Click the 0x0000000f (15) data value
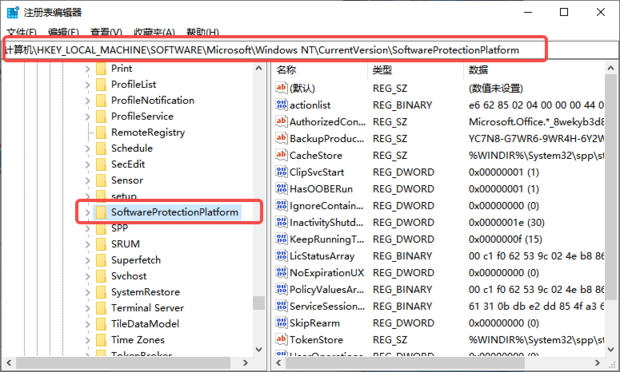The image size is (620, 372). click(505, 239)
